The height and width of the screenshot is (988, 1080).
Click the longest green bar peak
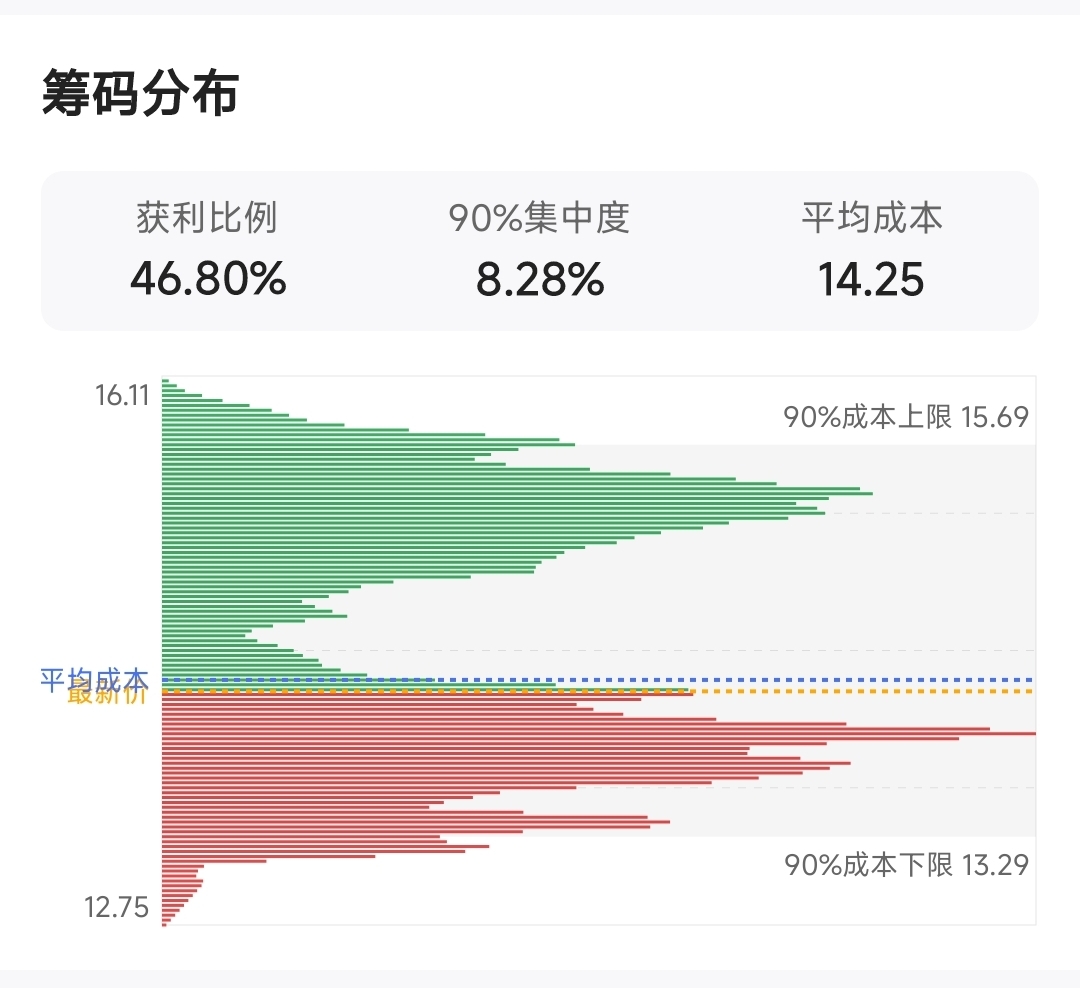[517, 493]
